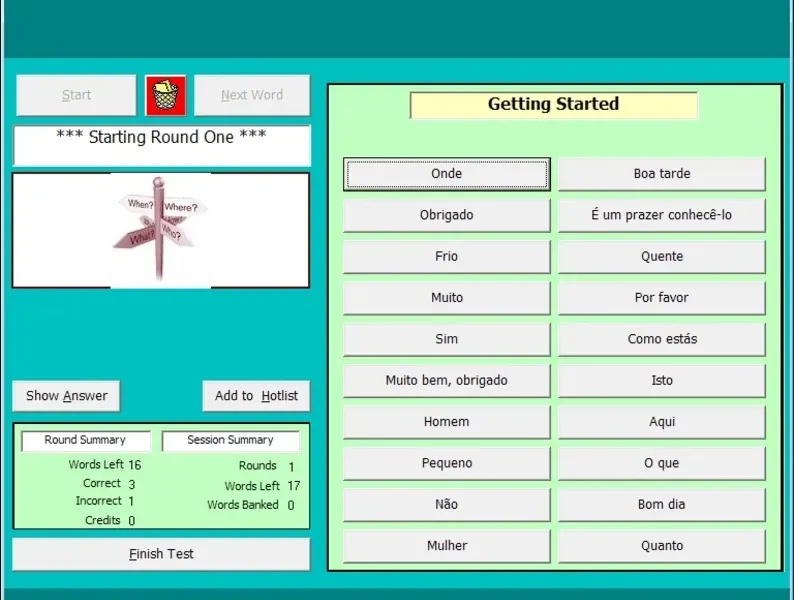Click the Mulher answer button
794x600 pixels.
[447, 546]
